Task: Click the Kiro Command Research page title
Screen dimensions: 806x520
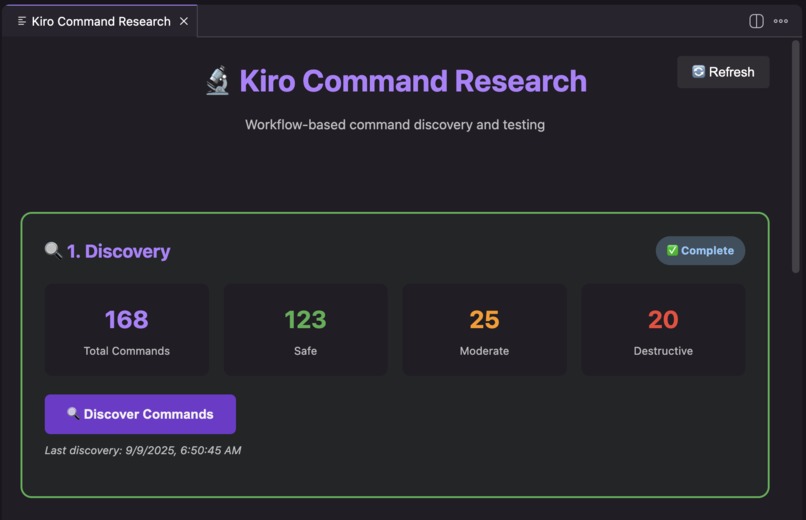Action: click(413, 81)
